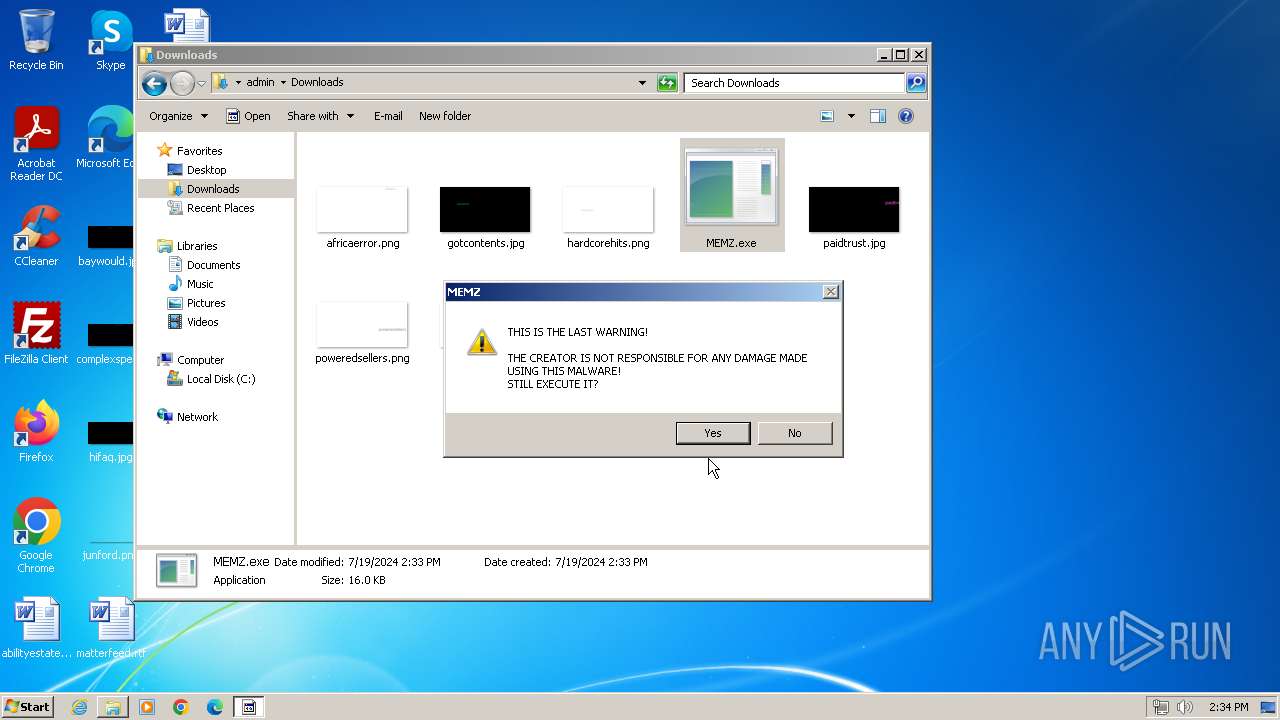Select the poweredsellers.png file
Viewport: 1280px width, 720px height.
point(362,332)
